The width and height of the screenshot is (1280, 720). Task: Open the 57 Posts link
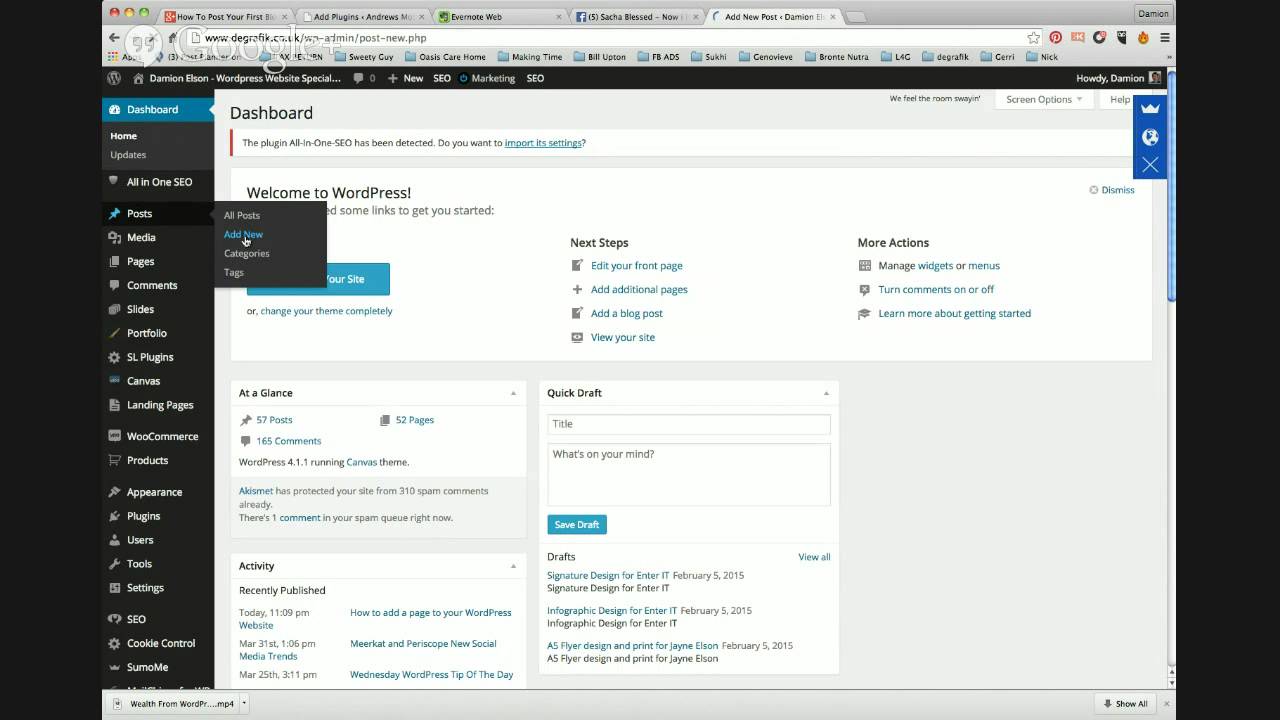point(274,421)
